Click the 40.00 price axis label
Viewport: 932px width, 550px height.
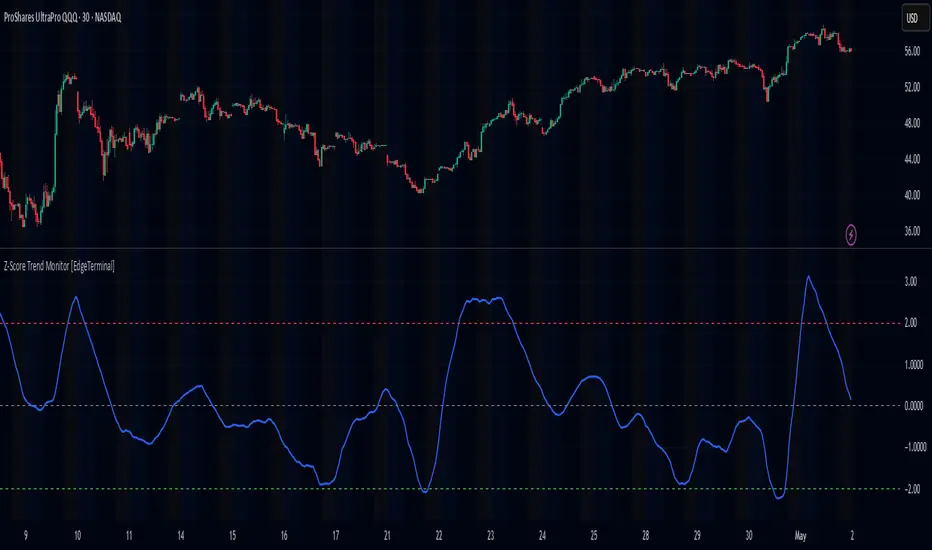912,195
